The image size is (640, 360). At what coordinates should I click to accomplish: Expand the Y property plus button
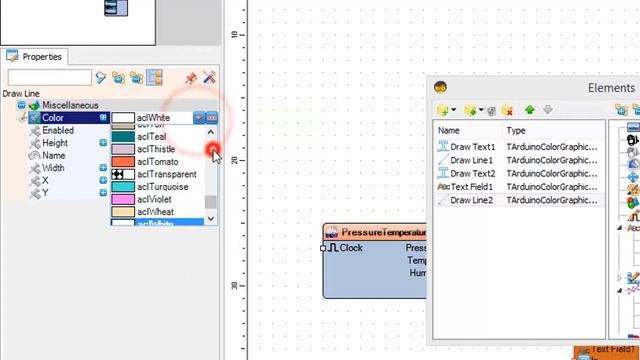tap(103, 193)
